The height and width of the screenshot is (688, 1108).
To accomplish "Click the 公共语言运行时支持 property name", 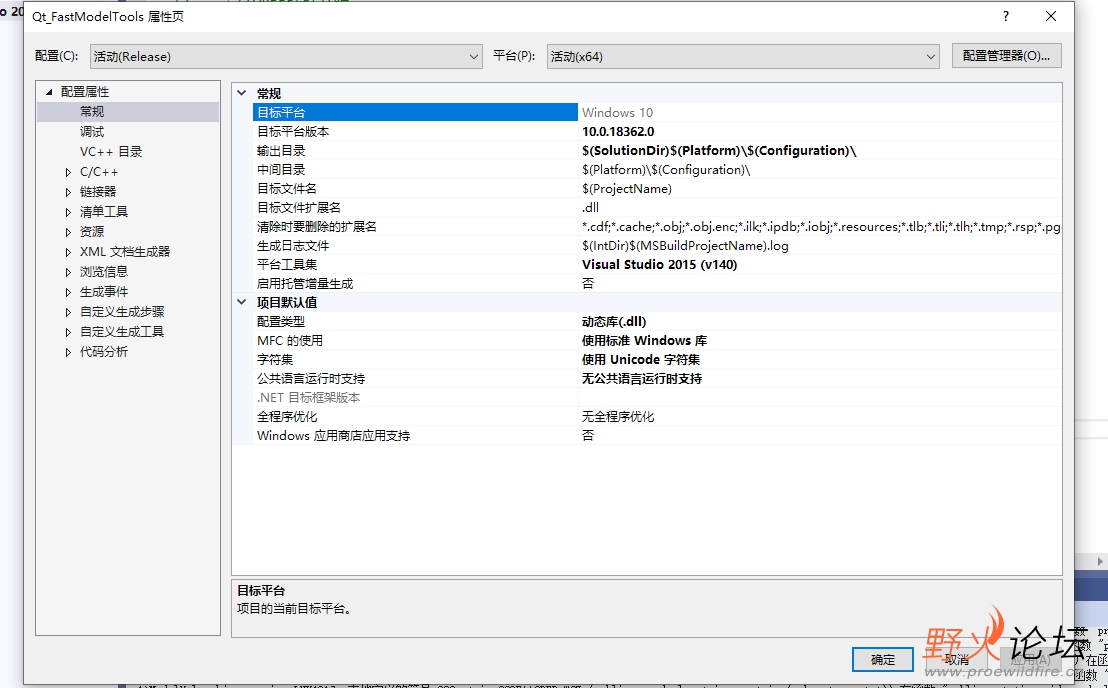I will click(x=311, y=379).
